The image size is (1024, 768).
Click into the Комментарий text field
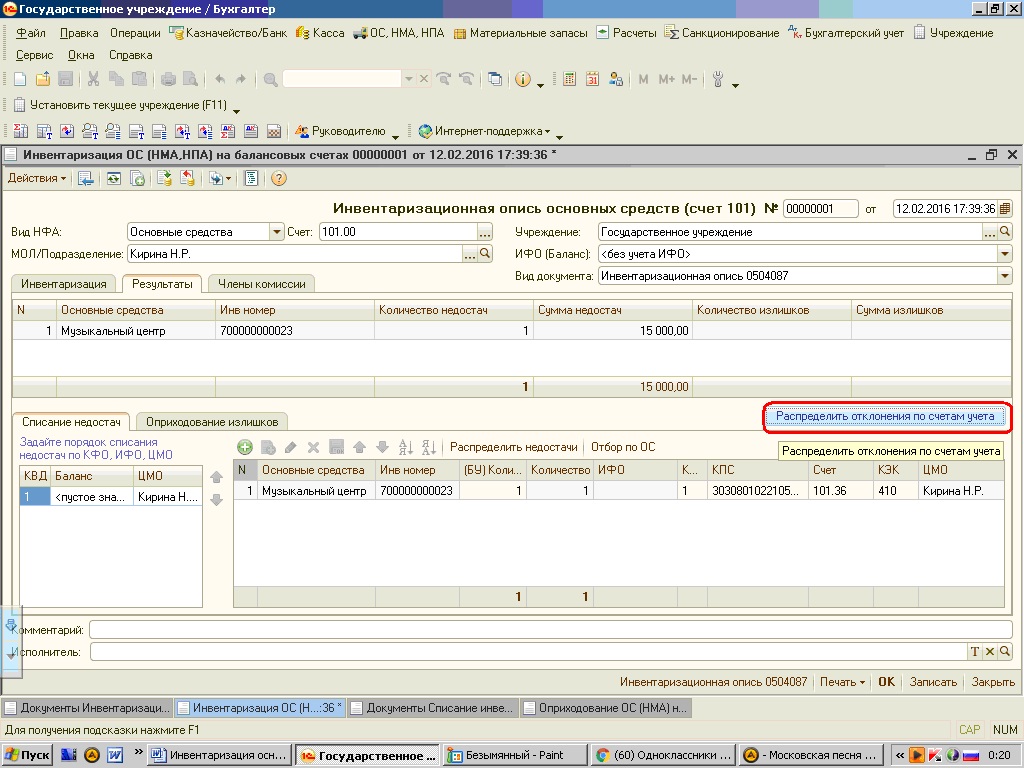550,630
